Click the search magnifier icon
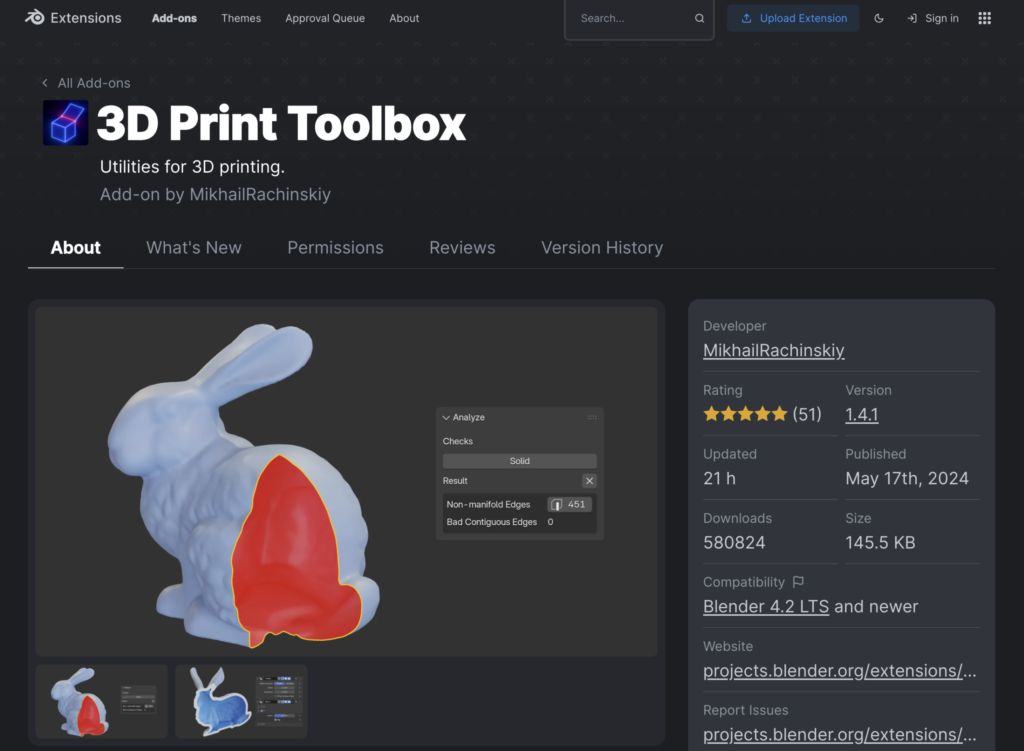The image size is (1024, 751). coord(699,18)
